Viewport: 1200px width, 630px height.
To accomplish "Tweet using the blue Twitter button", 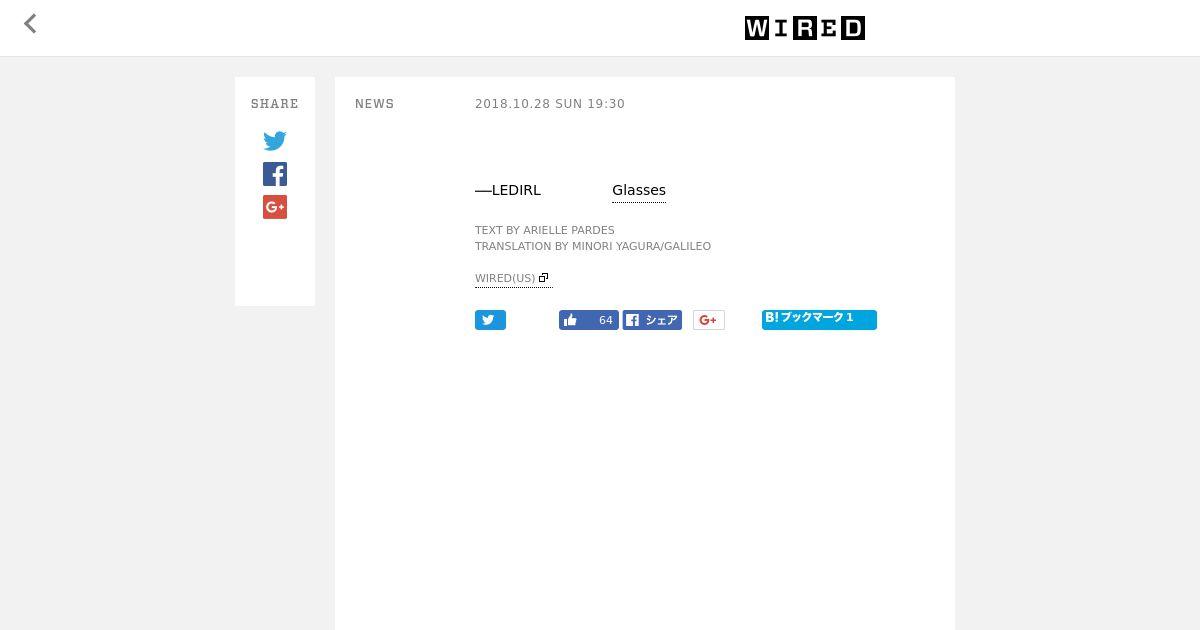I will (490, 320).
